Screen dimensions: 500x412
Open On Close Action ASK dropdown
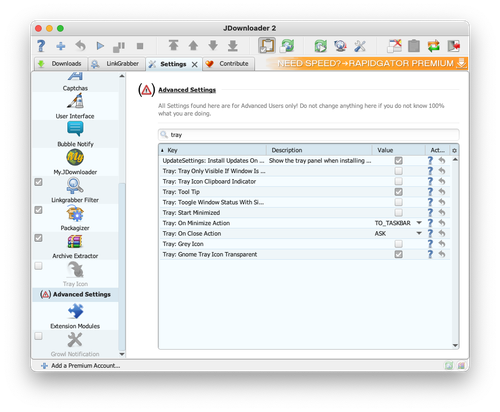tap(398, 233)
